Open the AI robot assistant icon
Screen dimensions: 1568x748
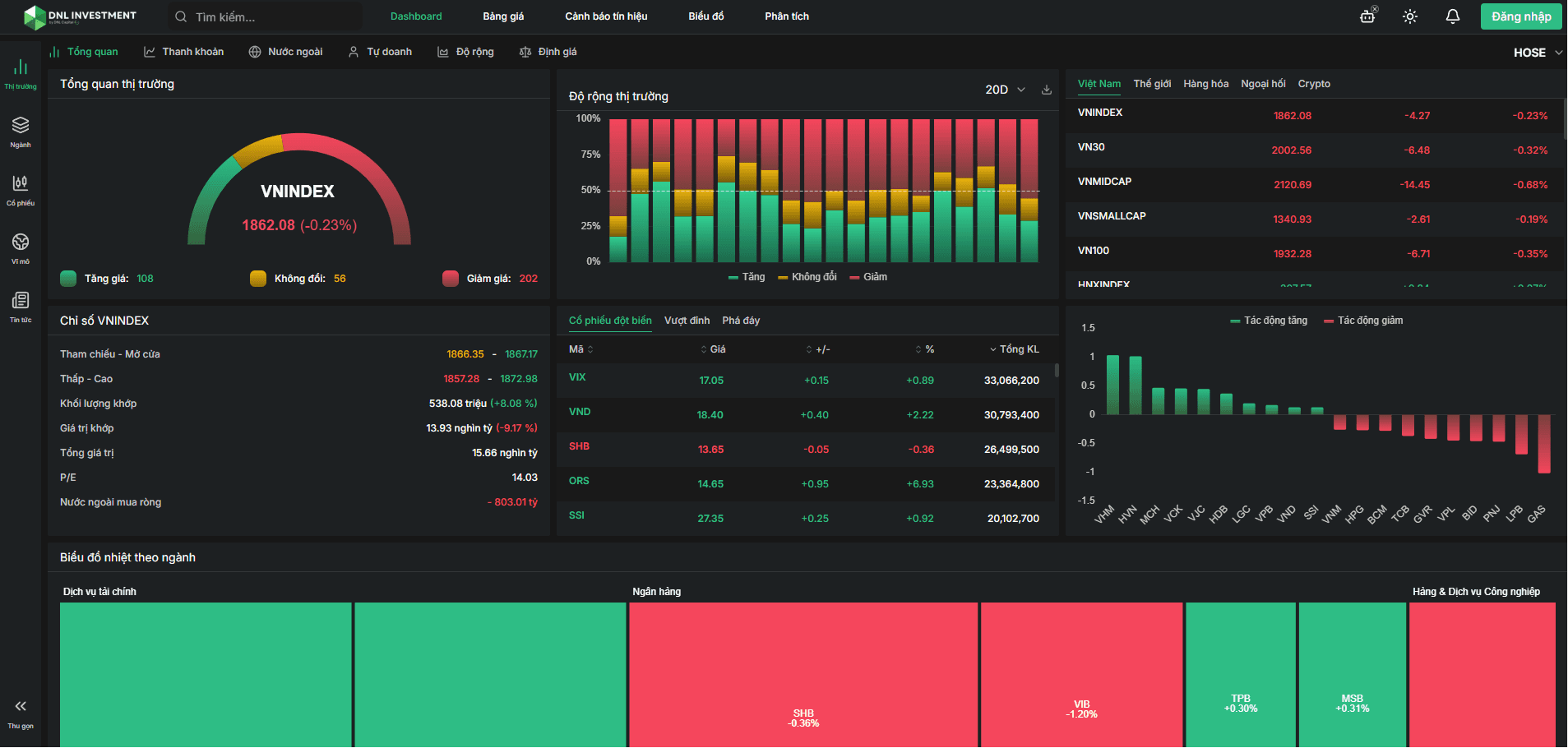coord(1368,16)
